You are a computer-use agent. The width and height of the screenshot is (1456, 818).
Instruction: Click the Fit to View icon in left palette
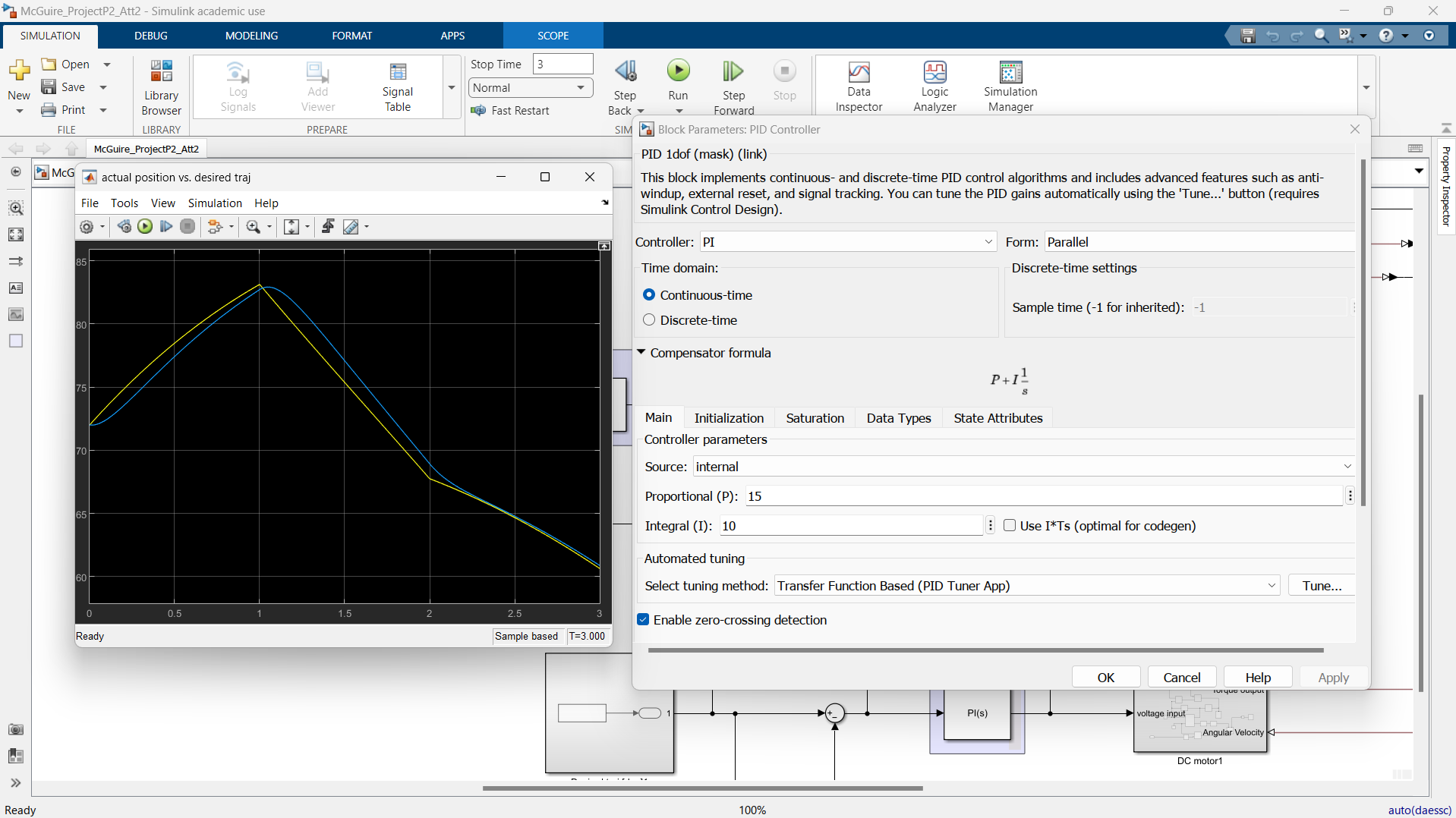[x=16, y=234]
